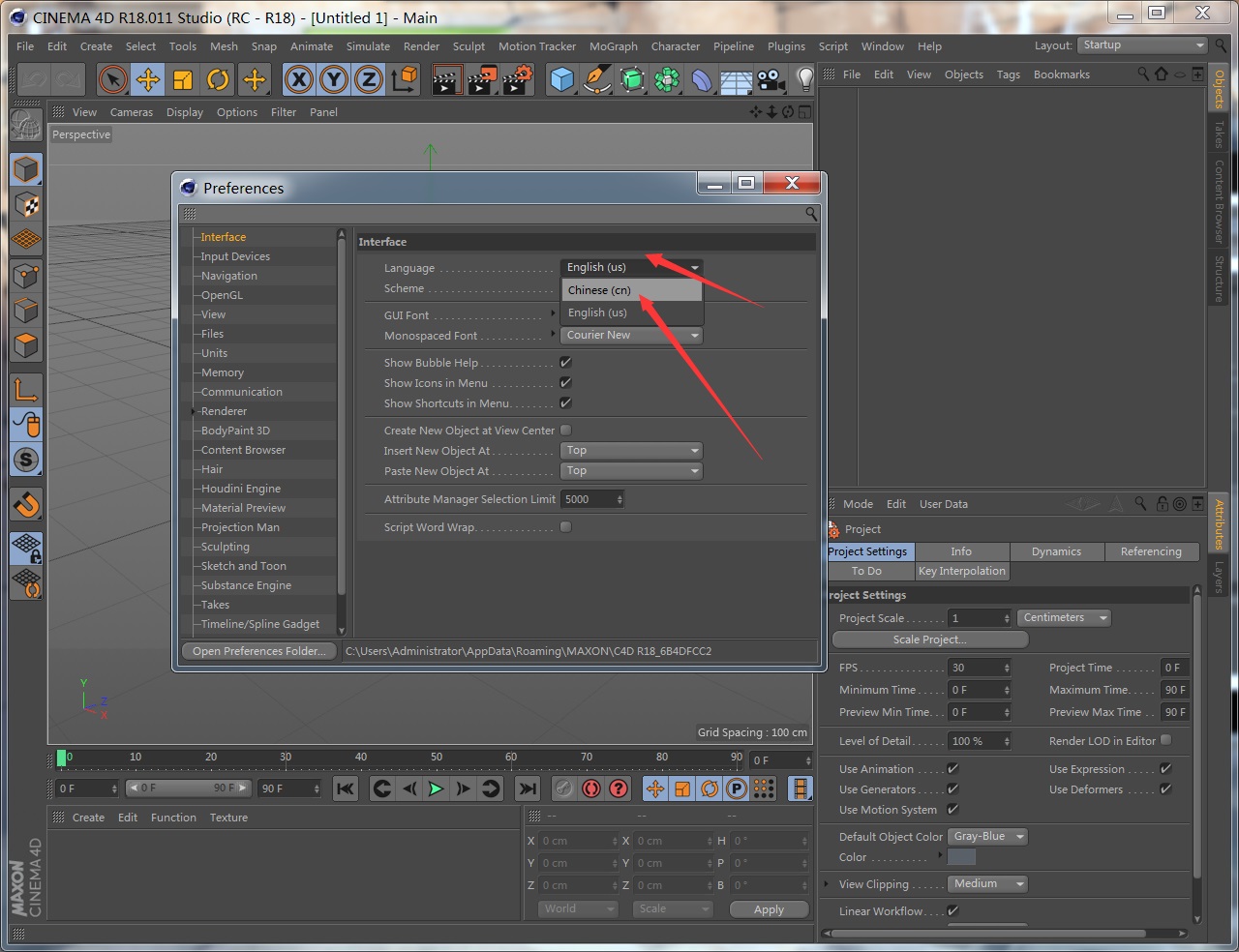The width and height of the screenshot is (1239, 952).
Task: Select Polygons mode in left palette
Action: coord(26,345)
